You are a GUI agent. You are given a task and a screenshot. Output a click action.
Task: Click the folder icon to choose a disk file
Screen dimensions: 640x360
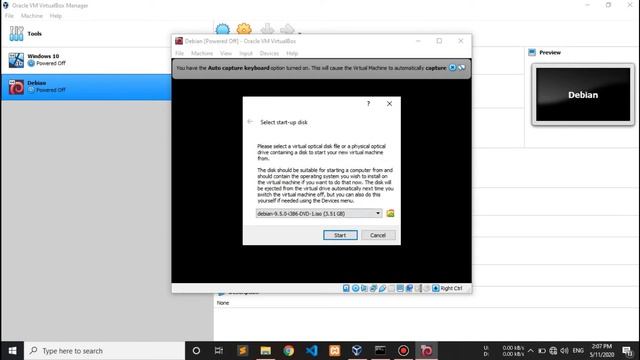390,213
